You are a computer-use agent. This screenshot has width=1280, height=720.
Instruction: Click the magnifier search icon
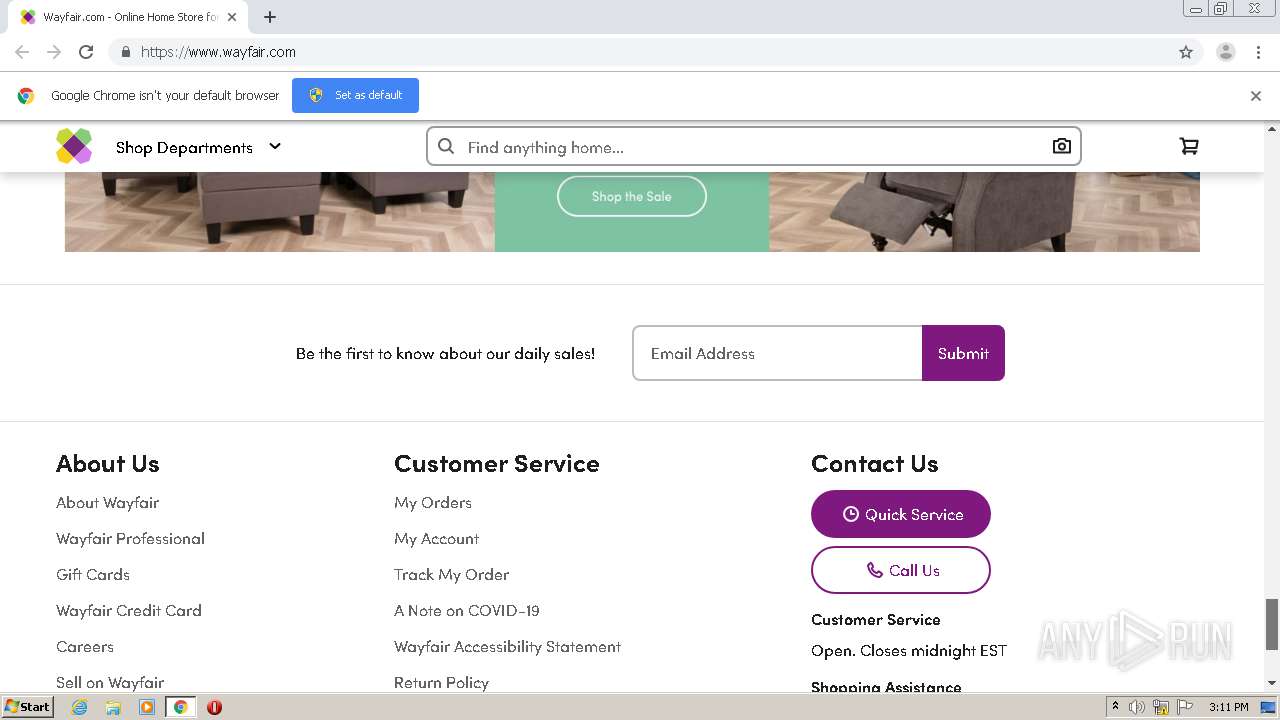point(446,146)
